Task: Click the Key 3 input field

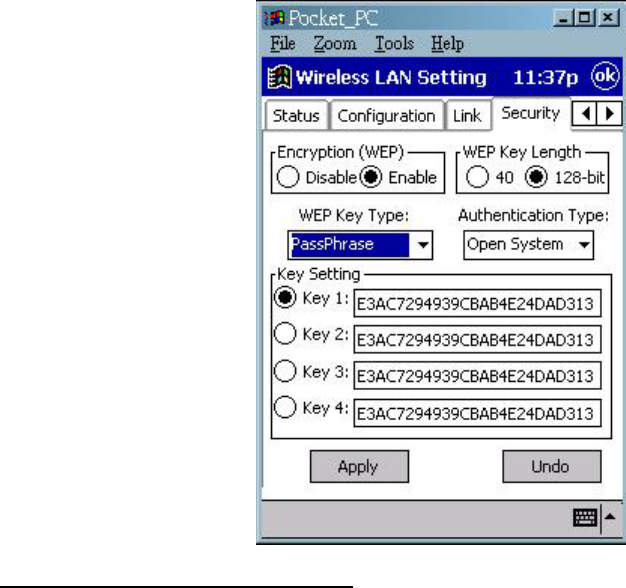Action: pos(477,375)
